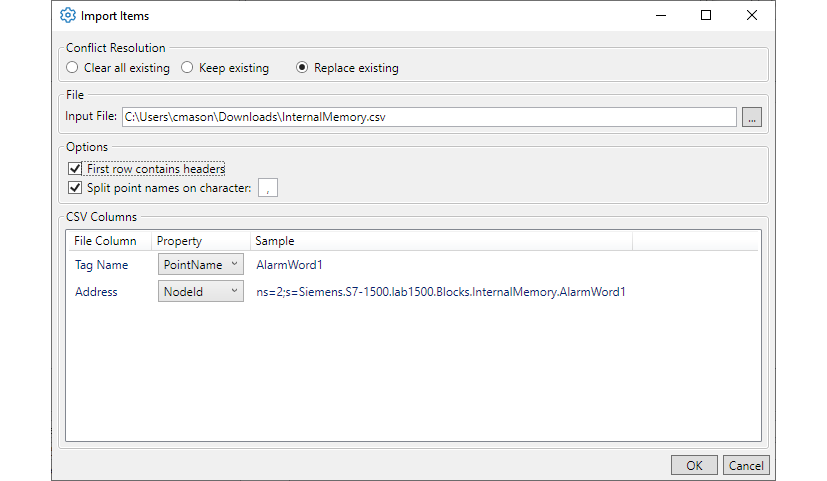This screenshot has height=481, width=827.
Task: Click the Sample column header
Action: [x=275, y=241]
